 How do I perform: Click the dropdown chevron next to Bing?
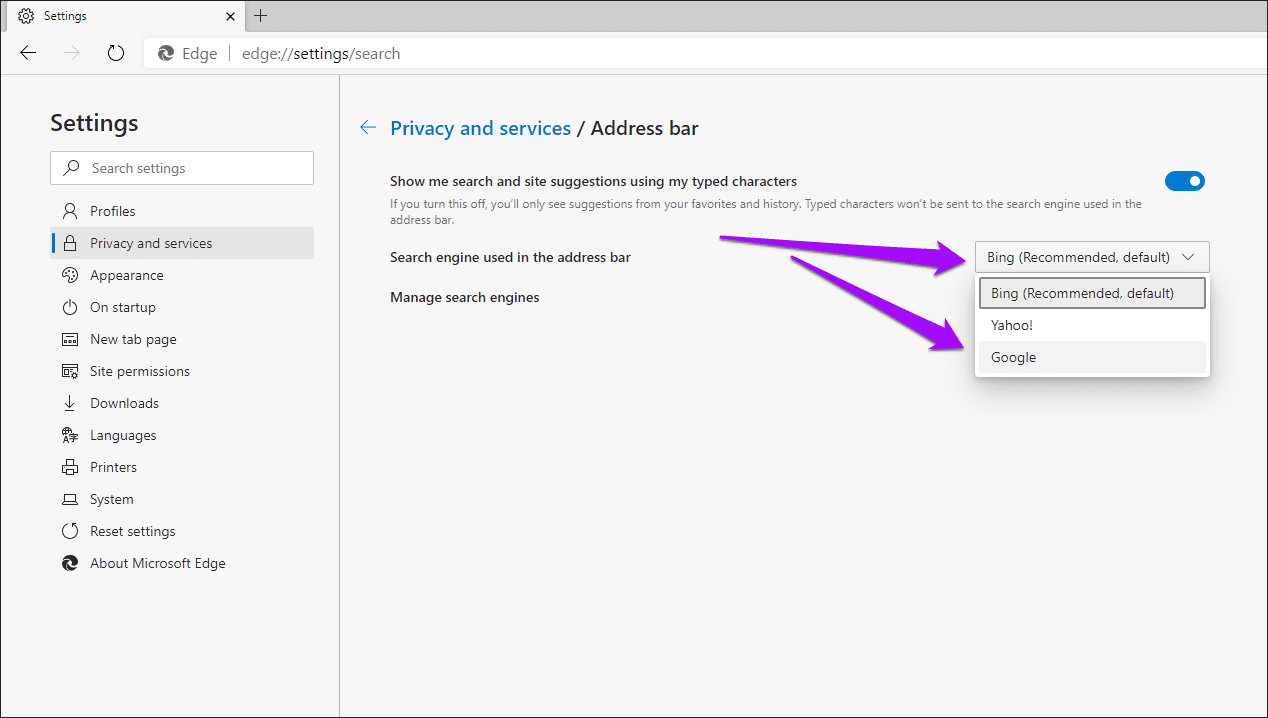click(x=1188, y=257)
